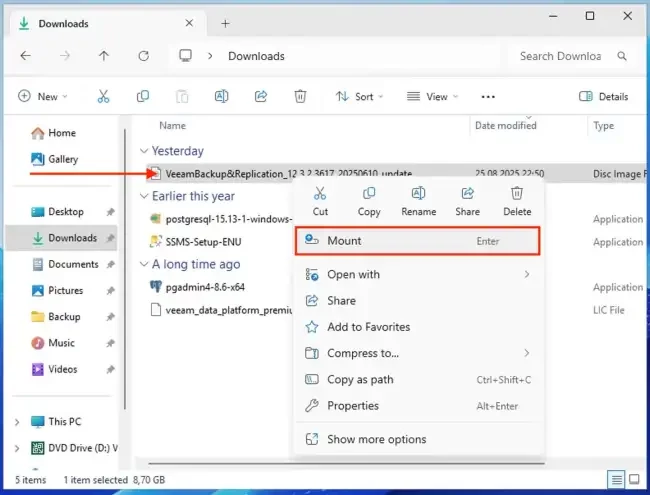Sort by the Name column header
650x495 pixels.
172,126
